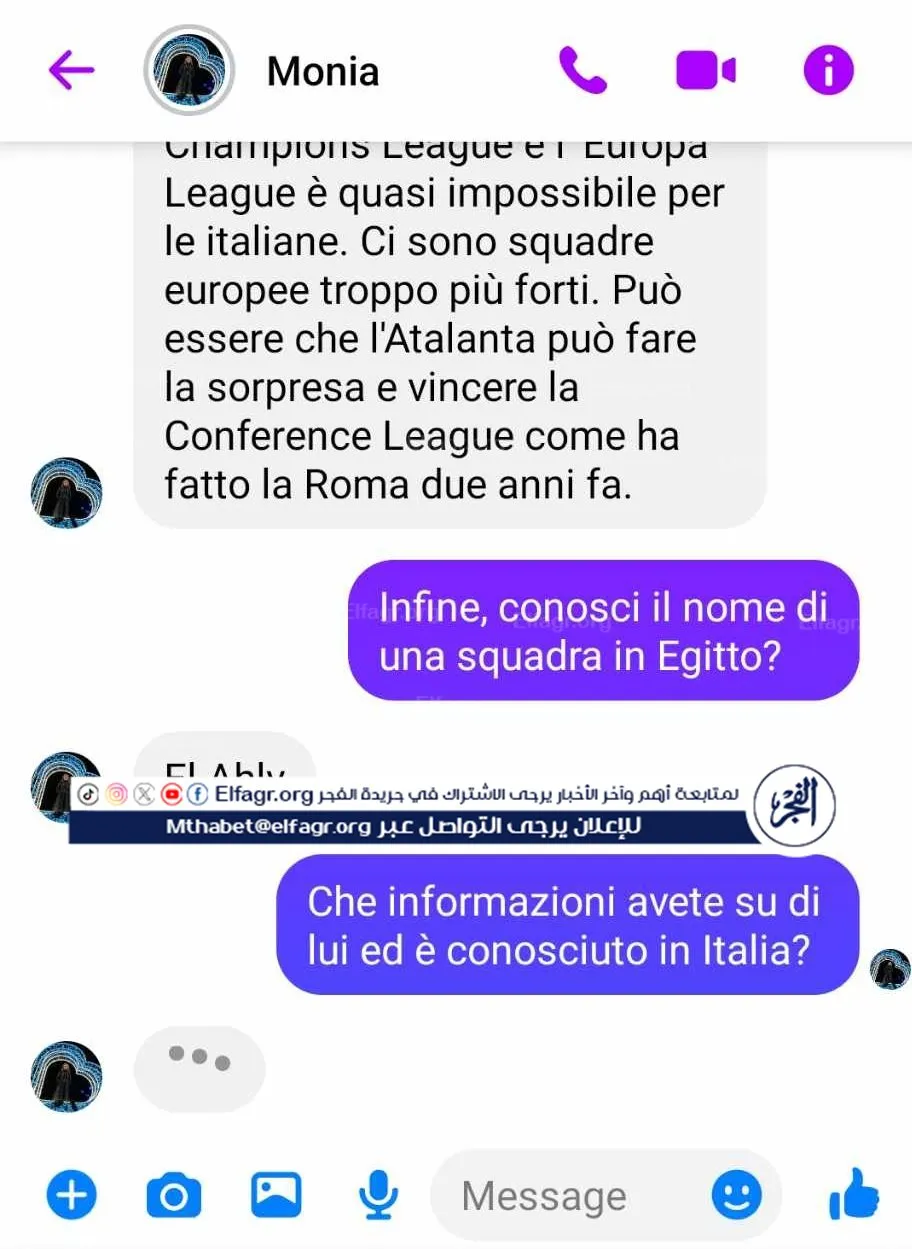Select the 'Infine, conosci il nome' message
Viewport: 912px width, 1249px height.
[604, 630]
